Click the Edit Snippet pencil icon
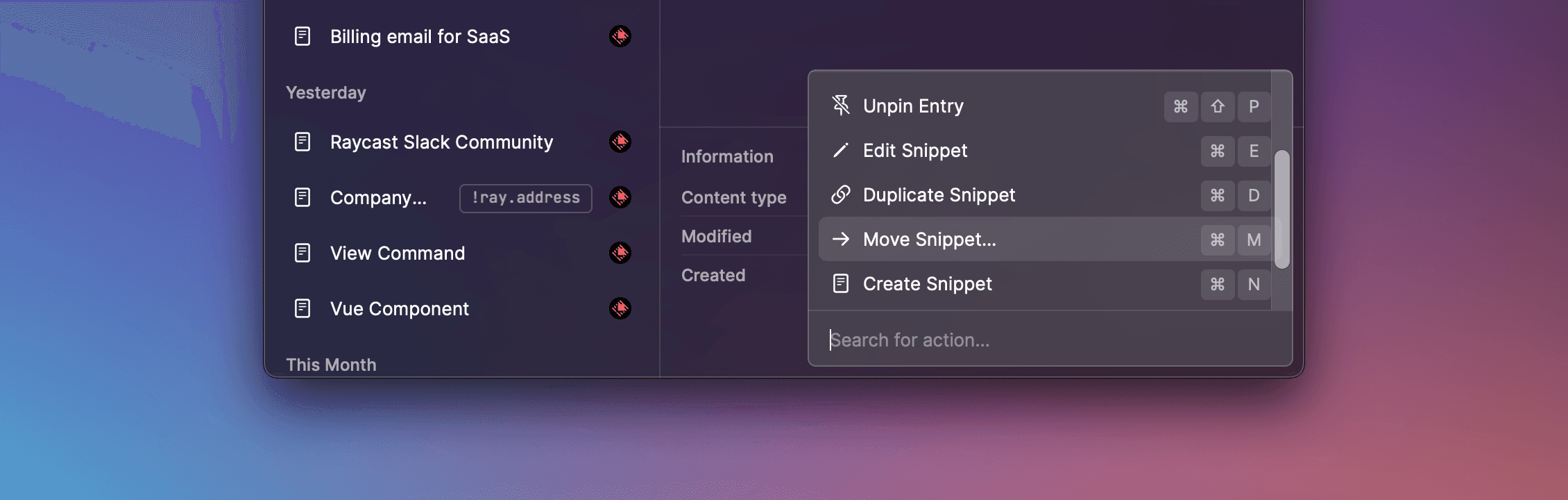Screen dimensions: 1568x500 click(840, 150)
